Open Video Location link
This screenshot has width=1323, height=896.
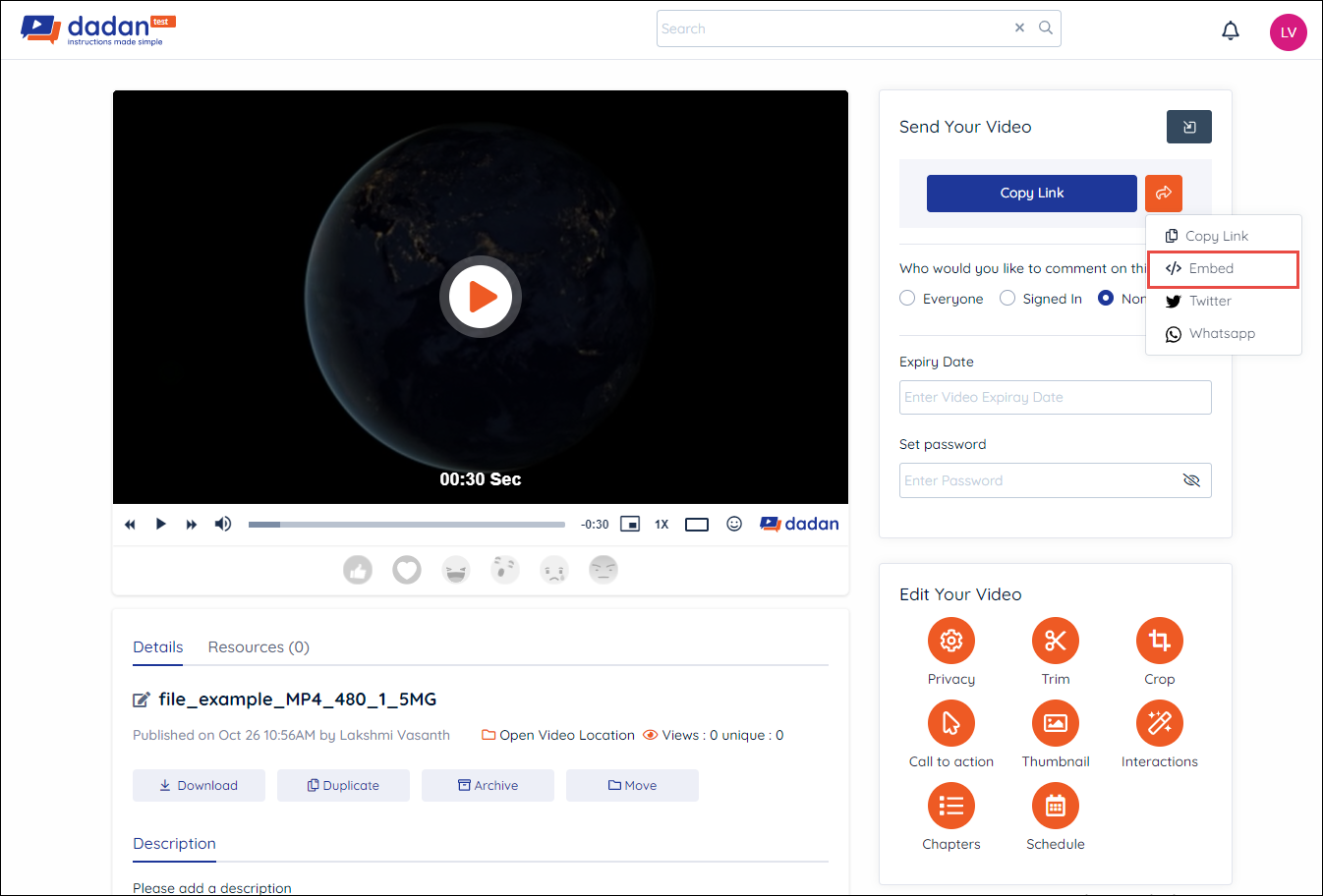[x=558, y=735]
